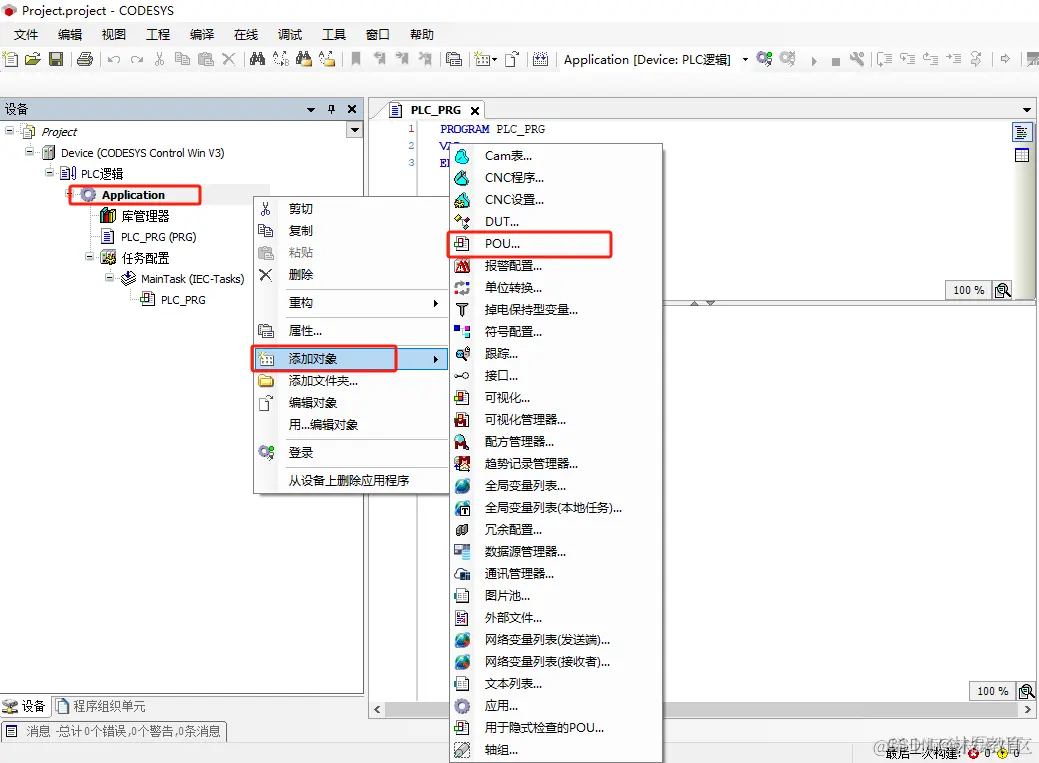The width and height of the screenshot is (1039, 763).
Task: Click the Start play icon in toolbar
Action: point(814,61)
